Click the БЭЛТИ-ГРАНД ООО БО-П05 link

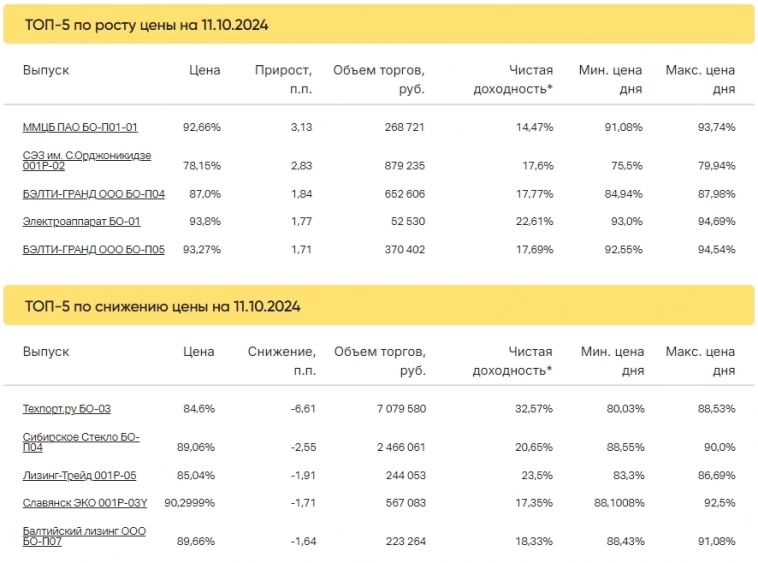click(93, 249)
